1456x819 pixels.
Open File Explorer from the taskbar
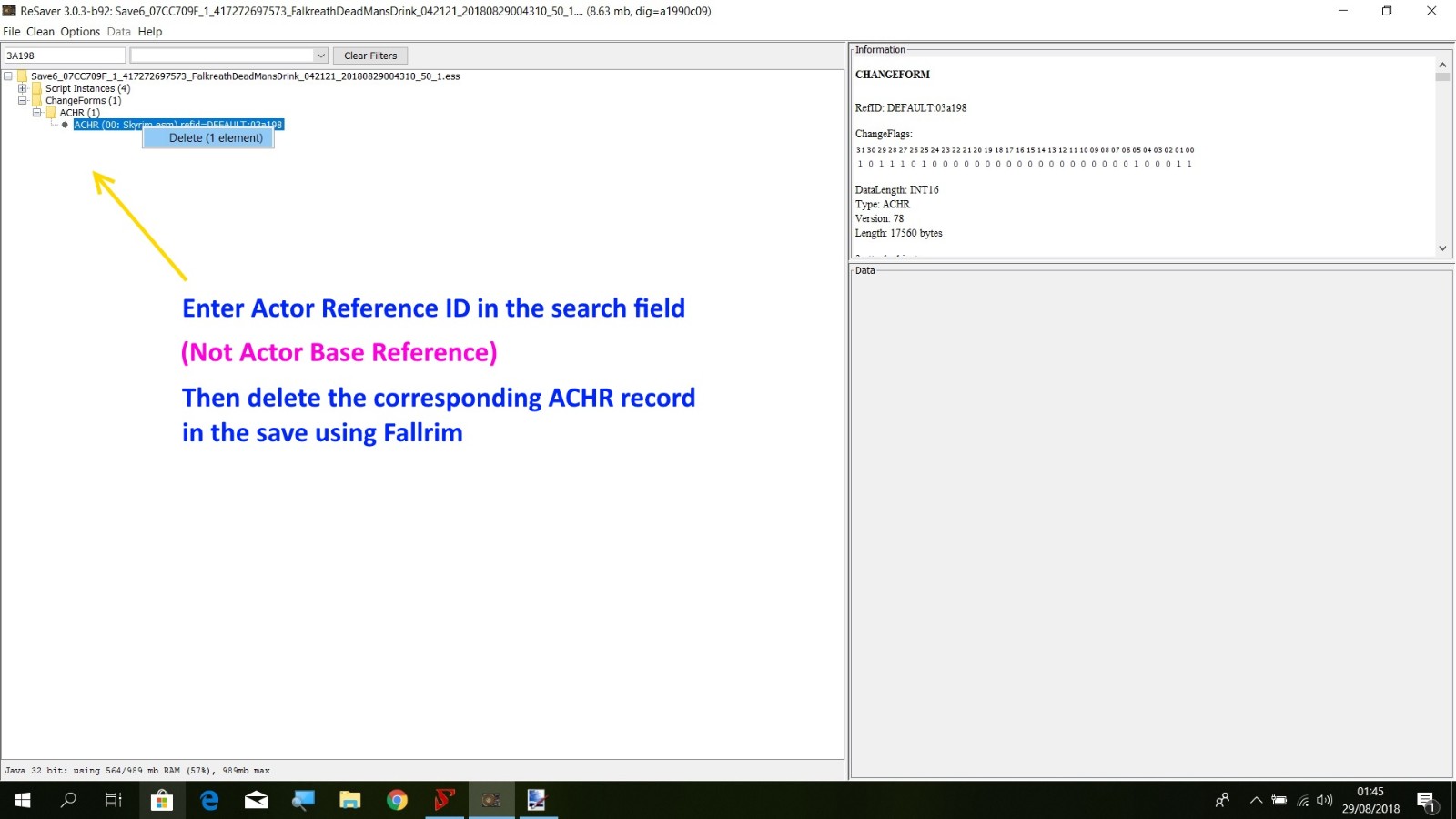coord(349,800)
